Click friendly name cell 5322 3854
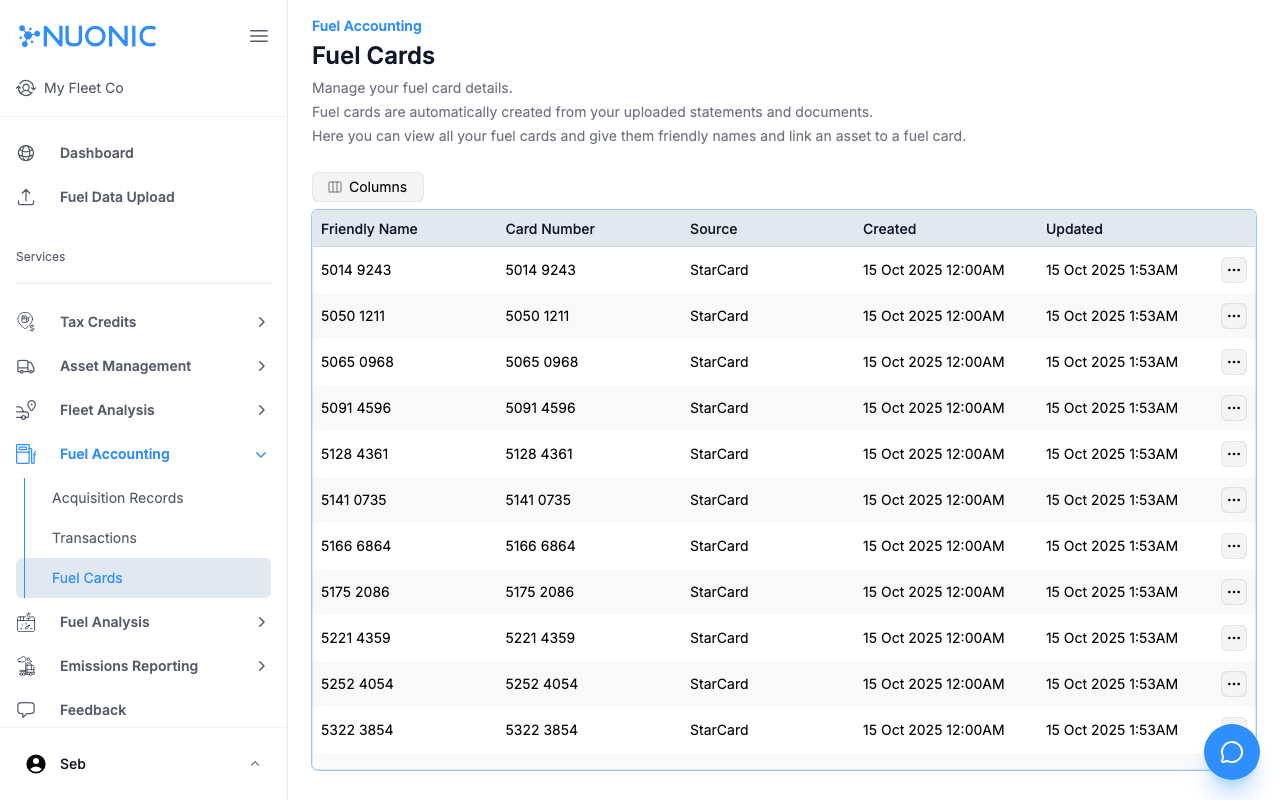Image resolution: width=1280 pixels, height=800 pixels. pyautogui.click(x=357, y=730)
